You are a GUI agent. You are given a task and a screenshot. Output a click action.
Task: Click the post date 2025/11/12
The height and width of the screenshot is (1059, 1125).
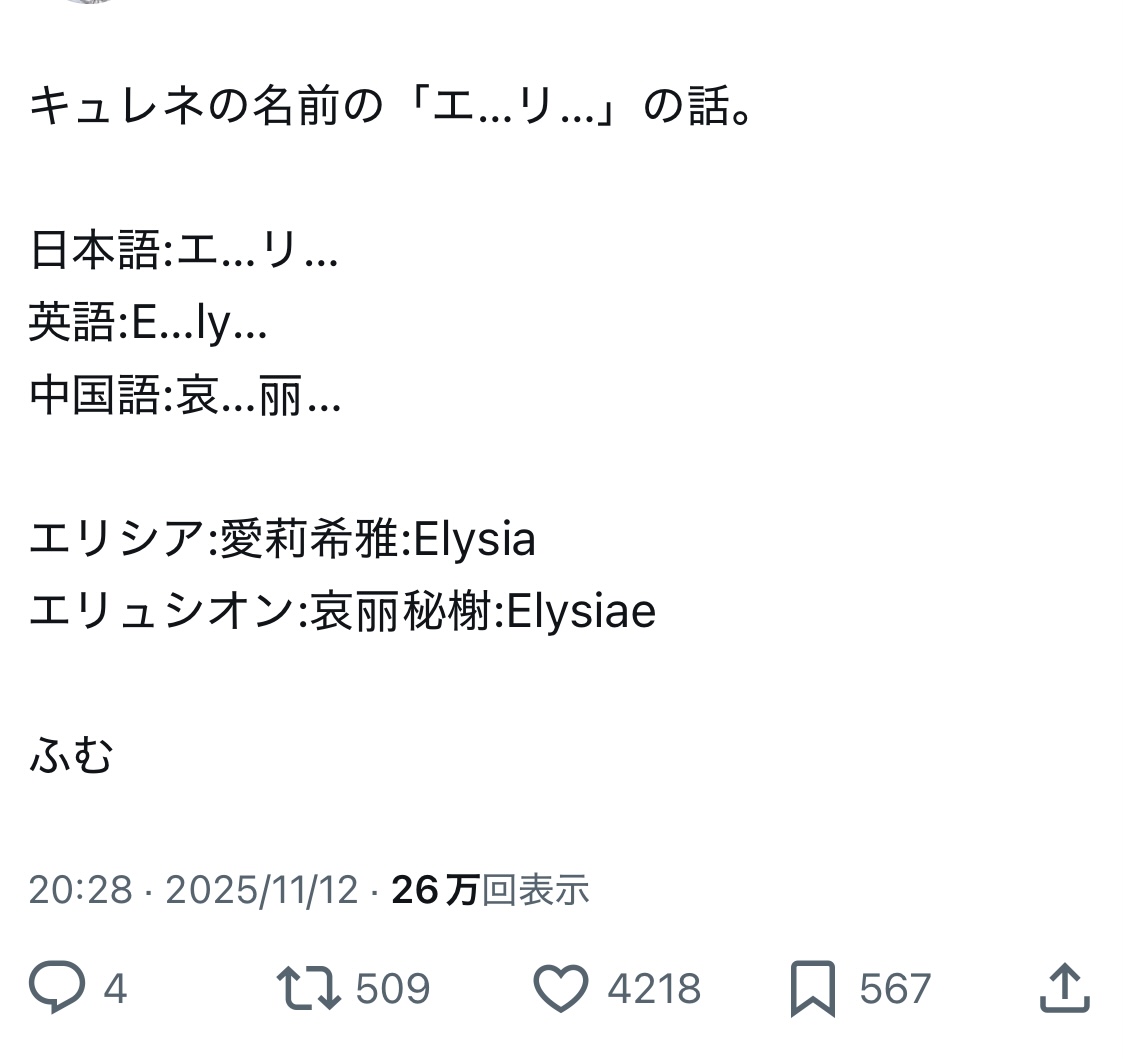[x=261, y=889]
